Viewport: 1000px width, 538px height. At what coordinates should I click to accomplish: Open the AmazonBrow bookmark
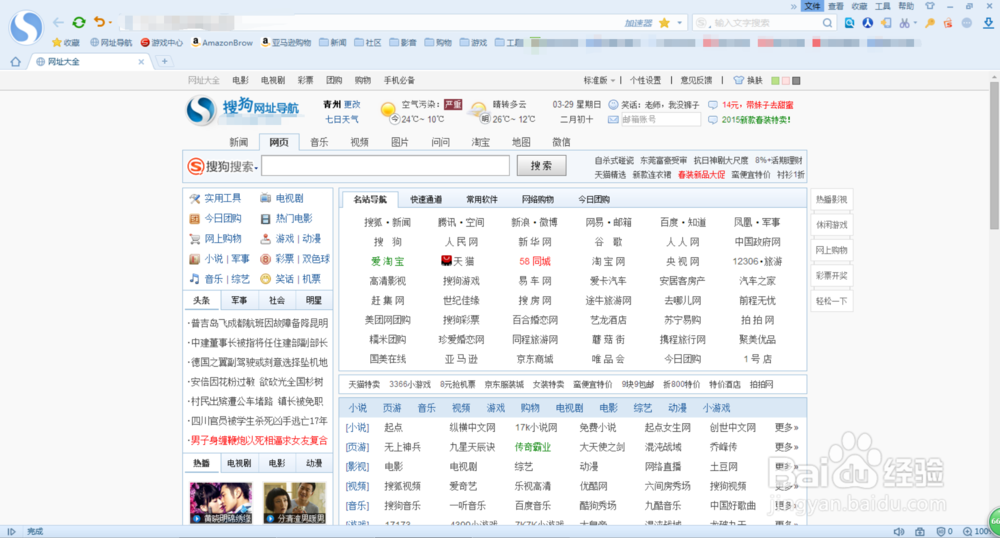coord(223,43)
